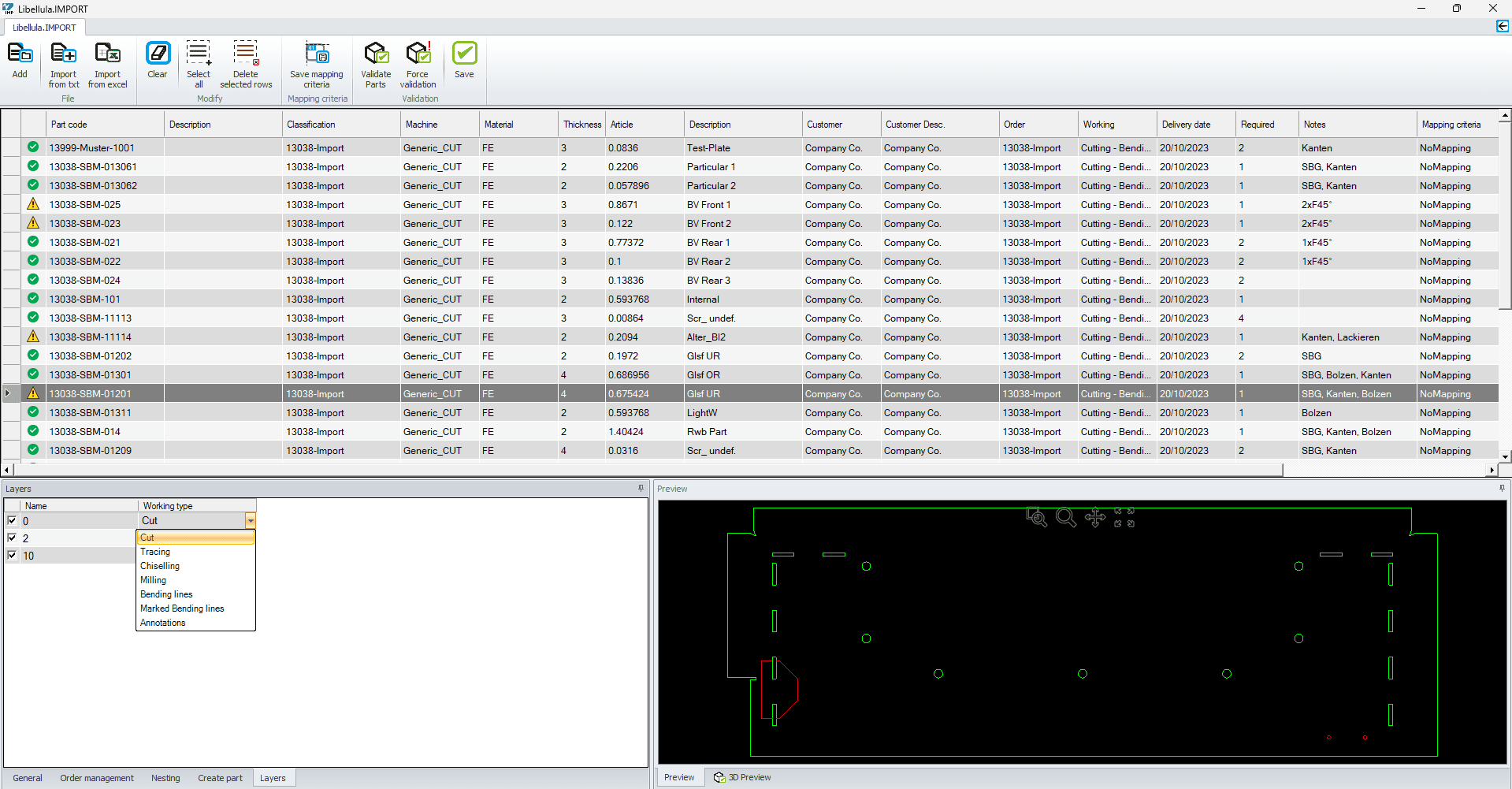Toggle the checkbox for layer 10

(12, 555)
